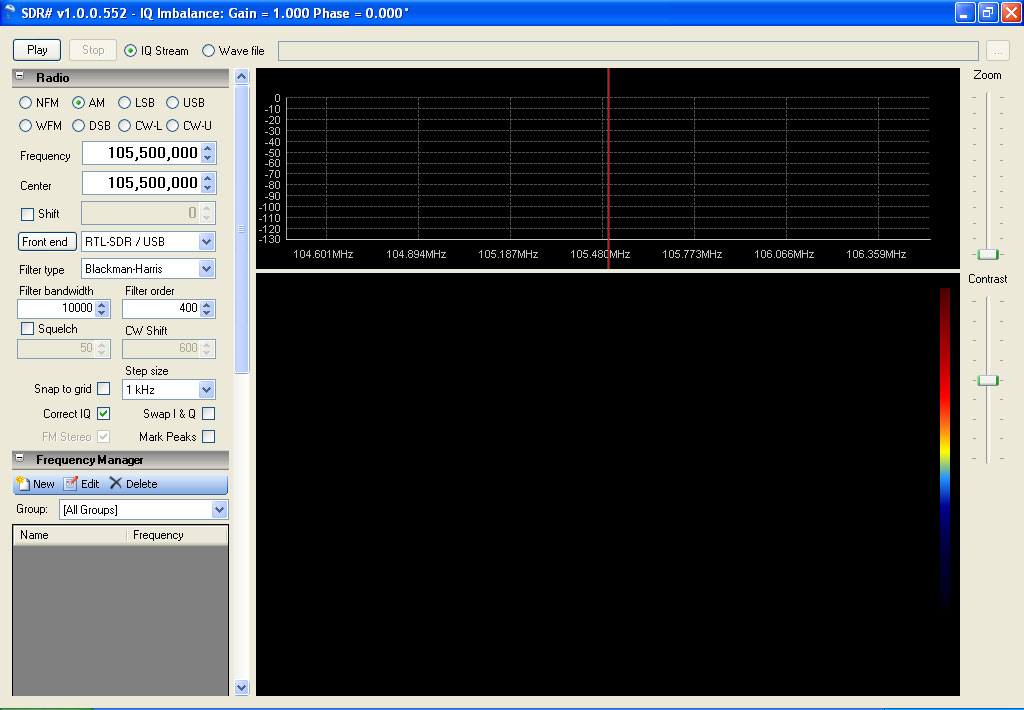Open the Step size dropdown
The image size is (1024, 710).
click(206, 390)
